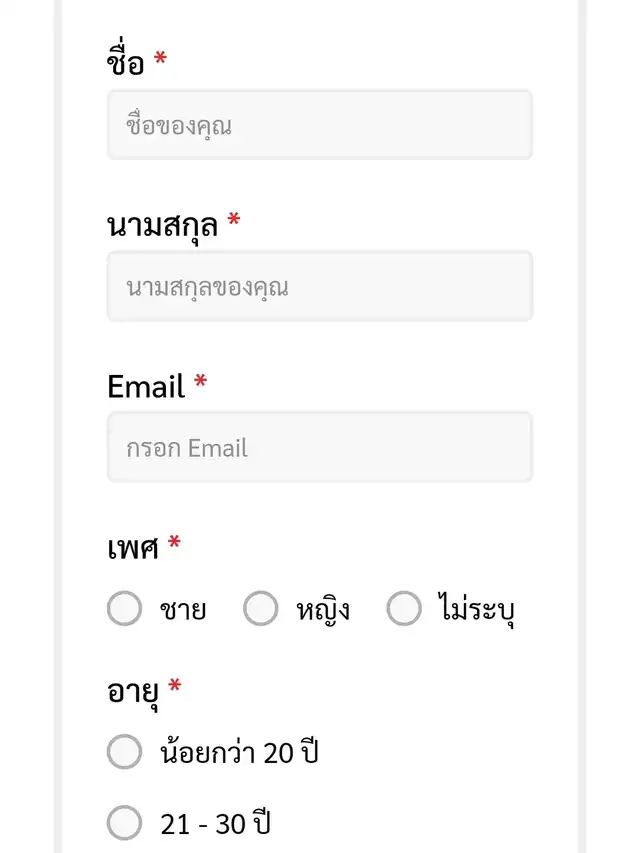Focus the นามสกุล (surname) text box

319,286
